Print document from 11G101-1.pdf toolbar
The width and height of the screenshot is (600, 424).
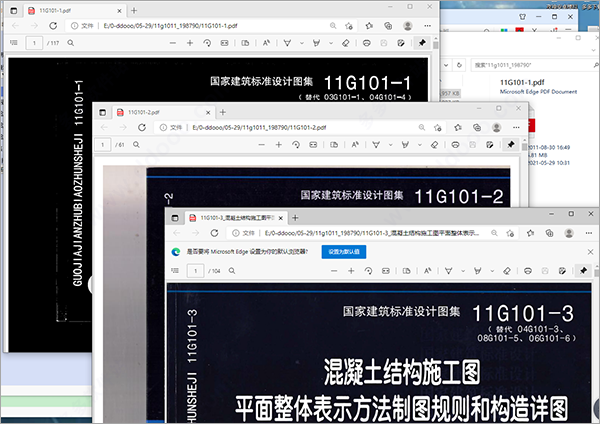pos(367,43)
